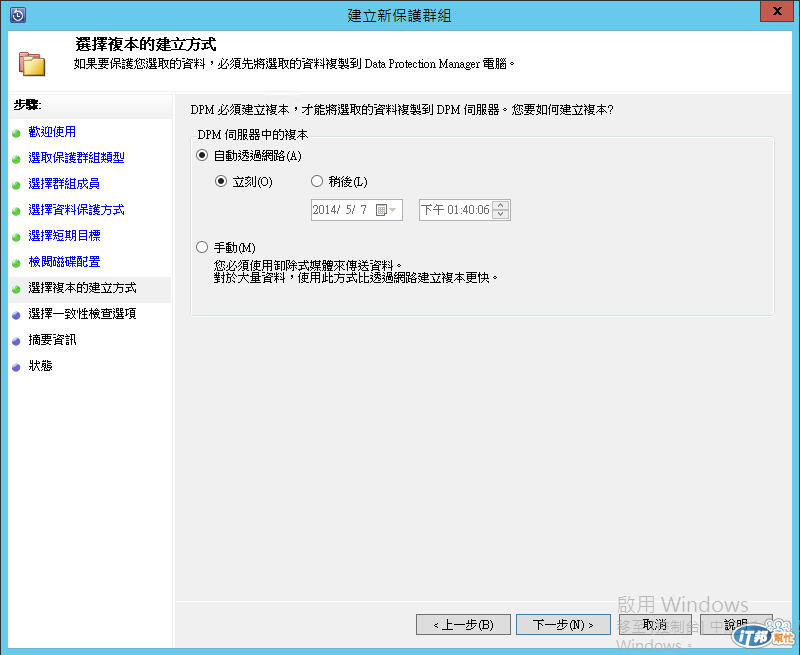Open the 檢閱磁碟配置 step
Image resolution: width=800 pixels, height=655 pixels.
click(64, 262)
